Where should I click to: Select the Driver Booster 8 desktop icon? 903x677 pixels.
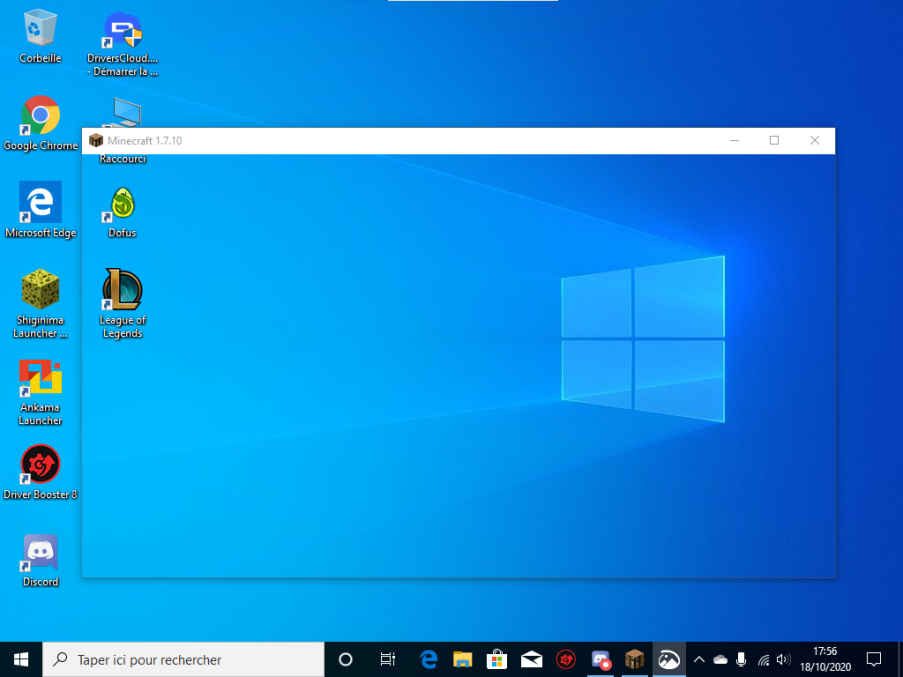[40, 471]
